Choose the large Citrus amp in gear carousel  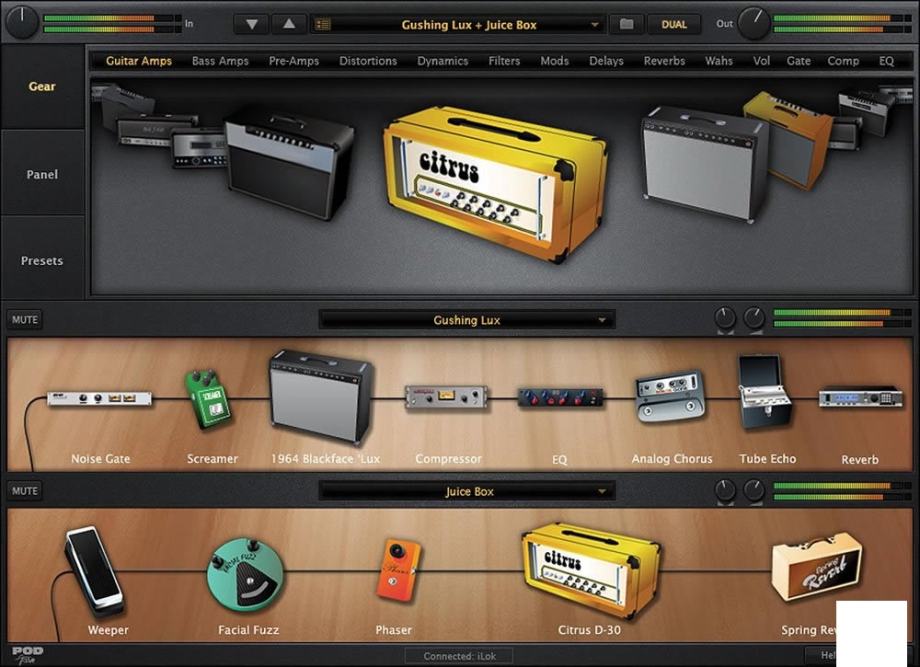click(x=496, y=183)
